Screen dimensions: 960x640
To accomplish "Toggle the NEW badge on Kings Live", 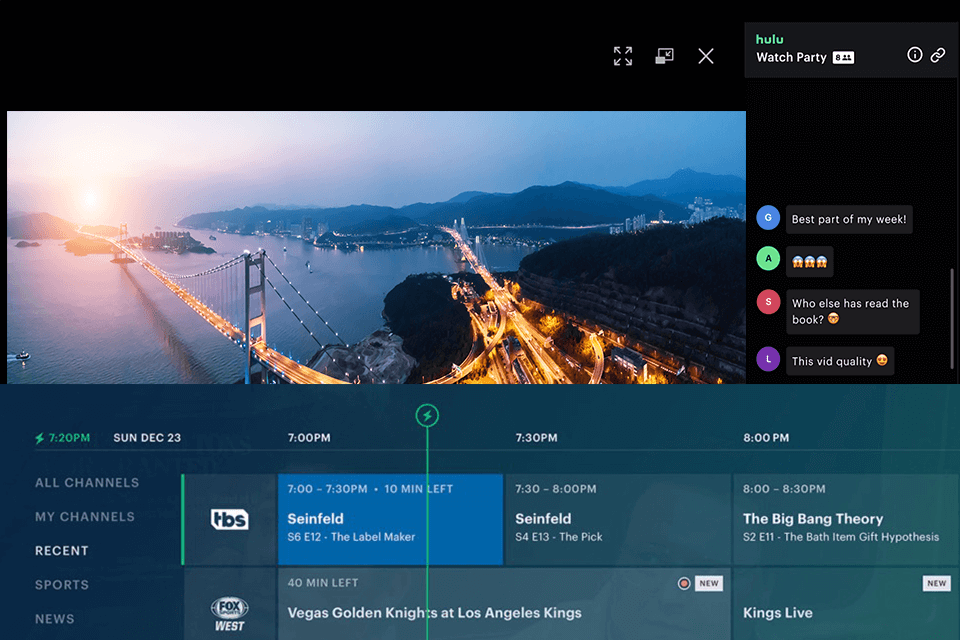I will (936, 582).
